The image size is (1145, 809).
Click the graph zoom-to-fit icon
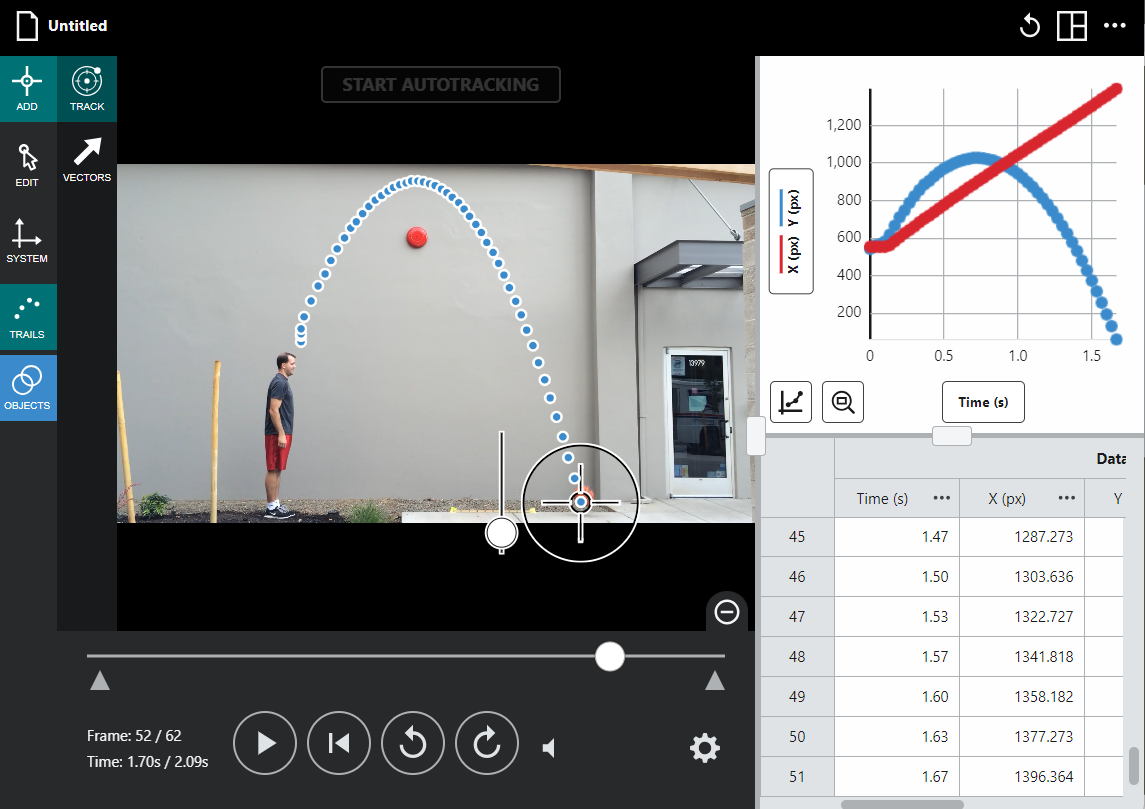click(x=843, y=402)
